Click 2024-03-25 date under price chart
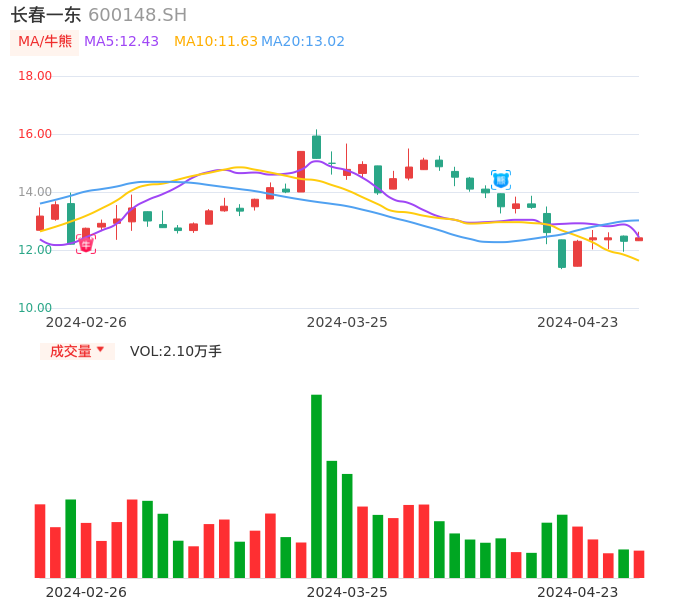686x606 pixels. tap(347, 322)
